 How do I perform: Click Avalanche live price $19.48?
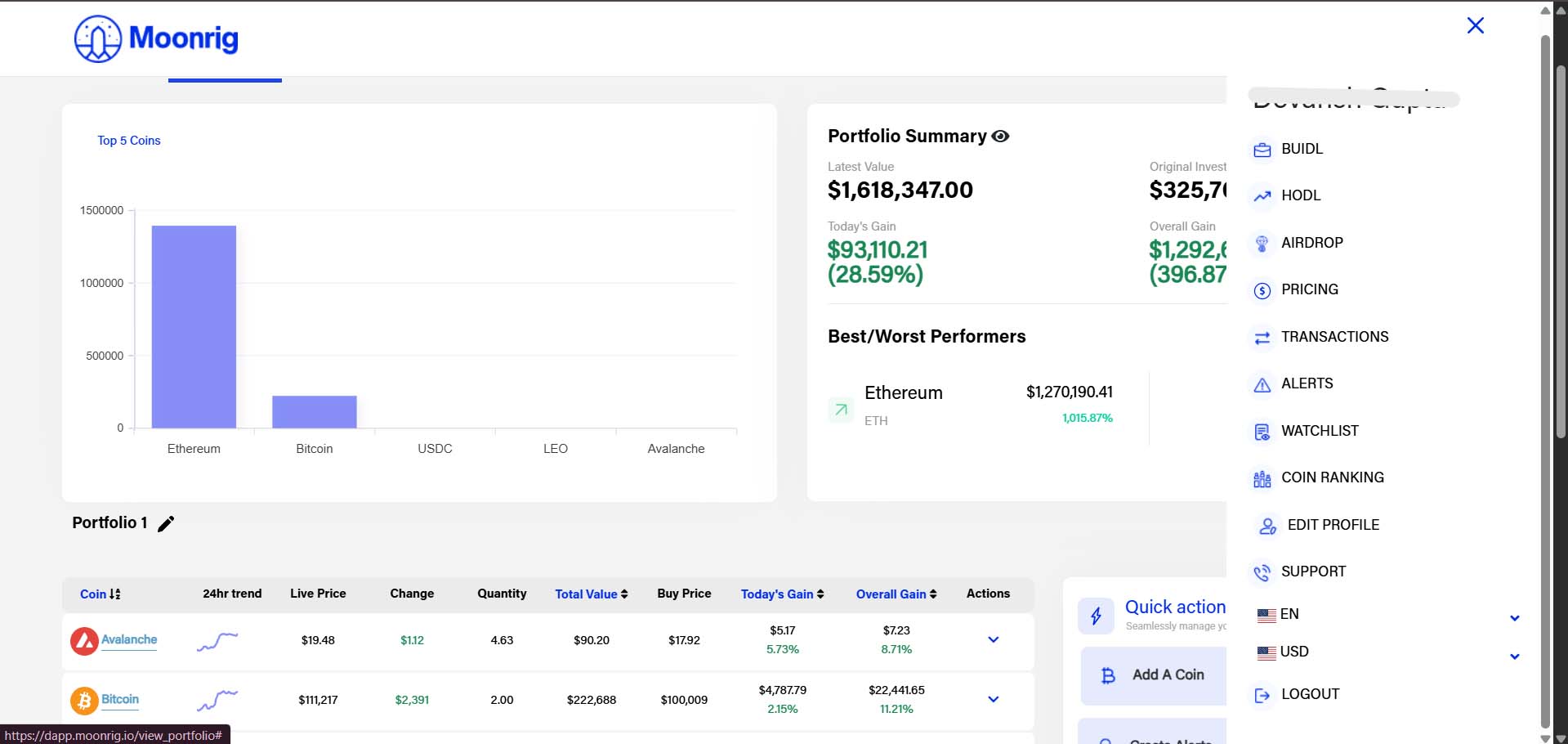318,640
